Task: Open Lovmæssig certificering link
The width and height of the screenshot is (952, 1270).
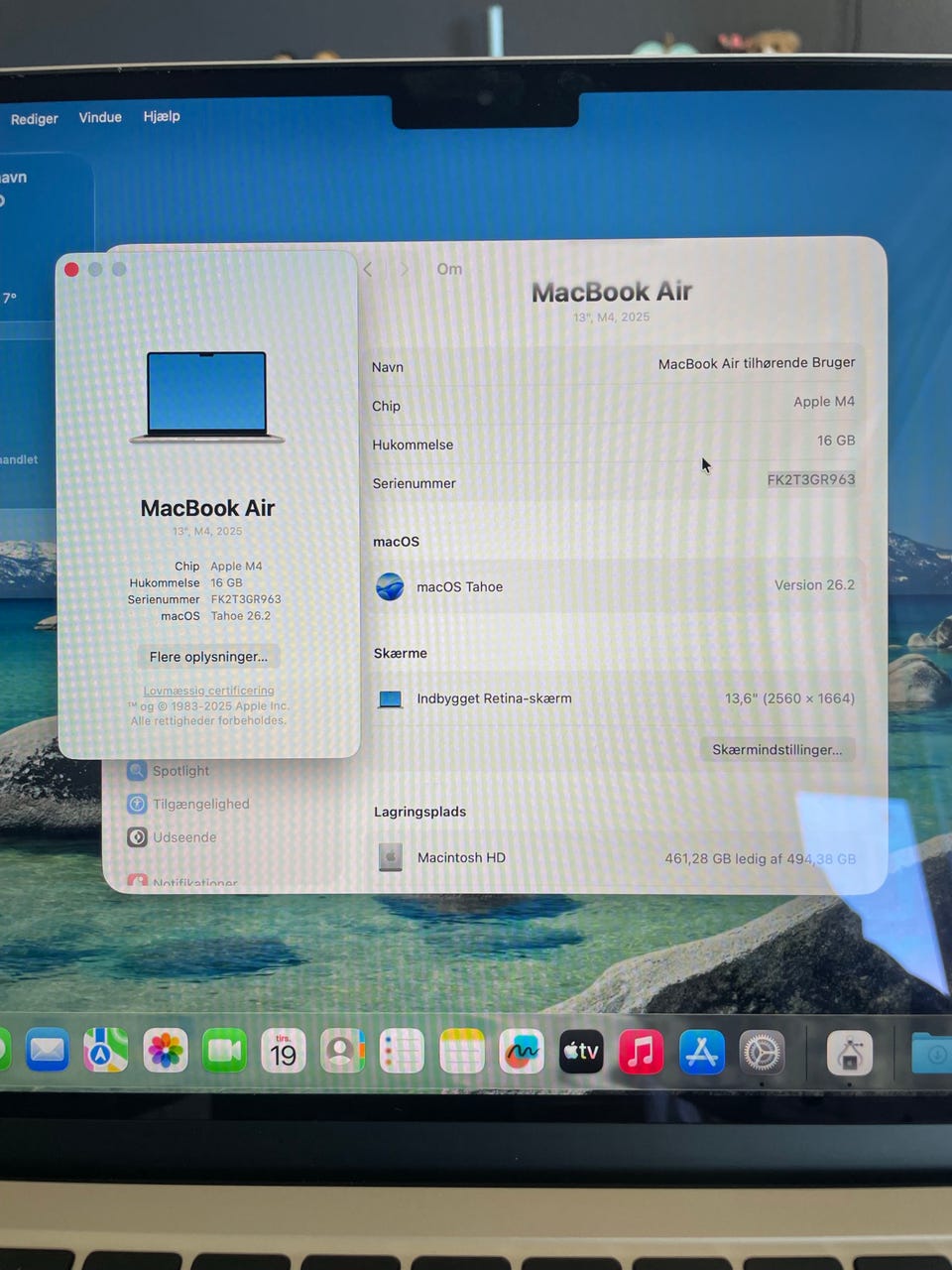Action: click(x=209, y=691)
